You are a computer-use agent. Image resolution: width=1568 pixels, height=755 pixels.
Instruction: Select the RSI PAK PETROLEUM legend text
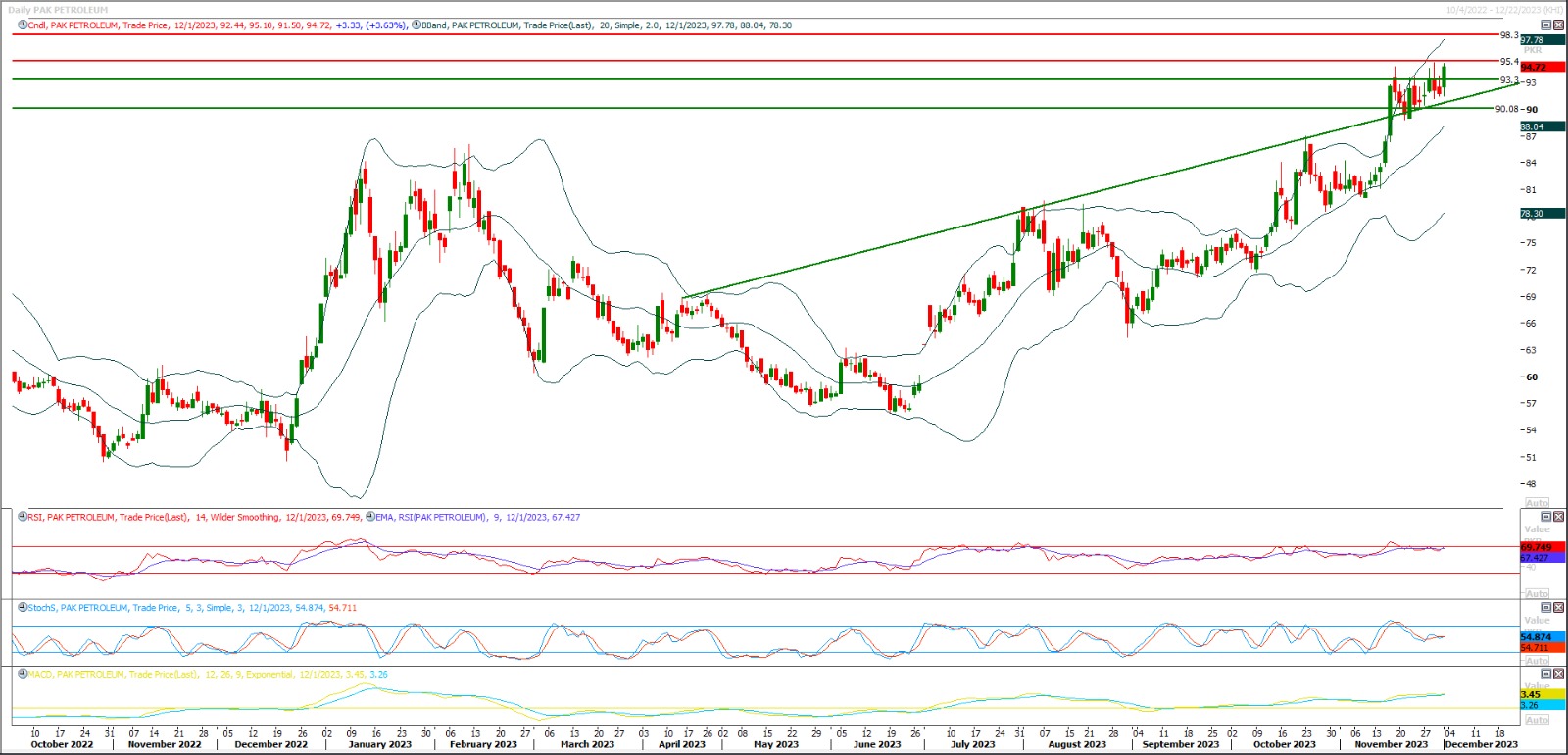coord(194,517)
